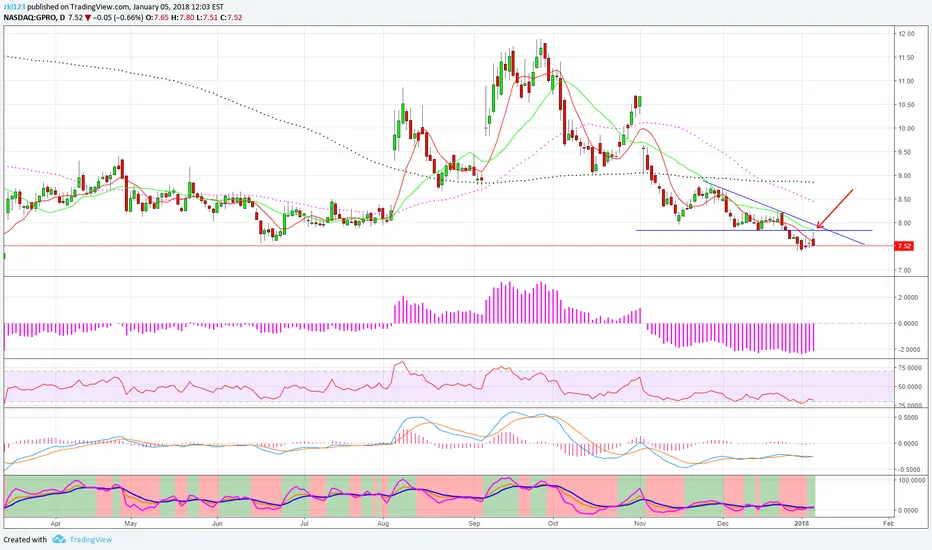The width and height of the screenshot is (932, 550).
Task: Click the May label on time axis
Action: pos(131,524)
